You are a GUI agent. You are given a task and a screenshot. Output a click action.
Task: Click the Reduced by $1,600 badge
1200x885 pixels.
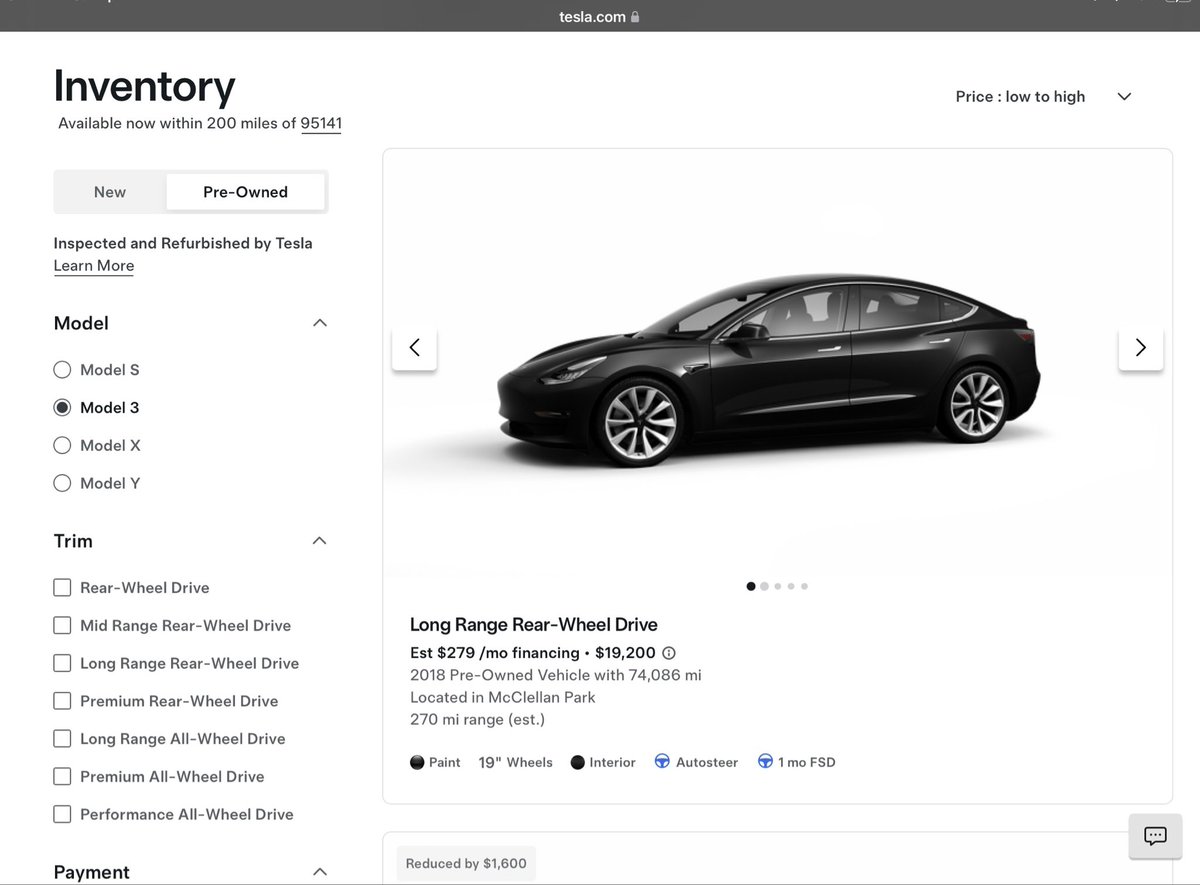tap(466, 864)
